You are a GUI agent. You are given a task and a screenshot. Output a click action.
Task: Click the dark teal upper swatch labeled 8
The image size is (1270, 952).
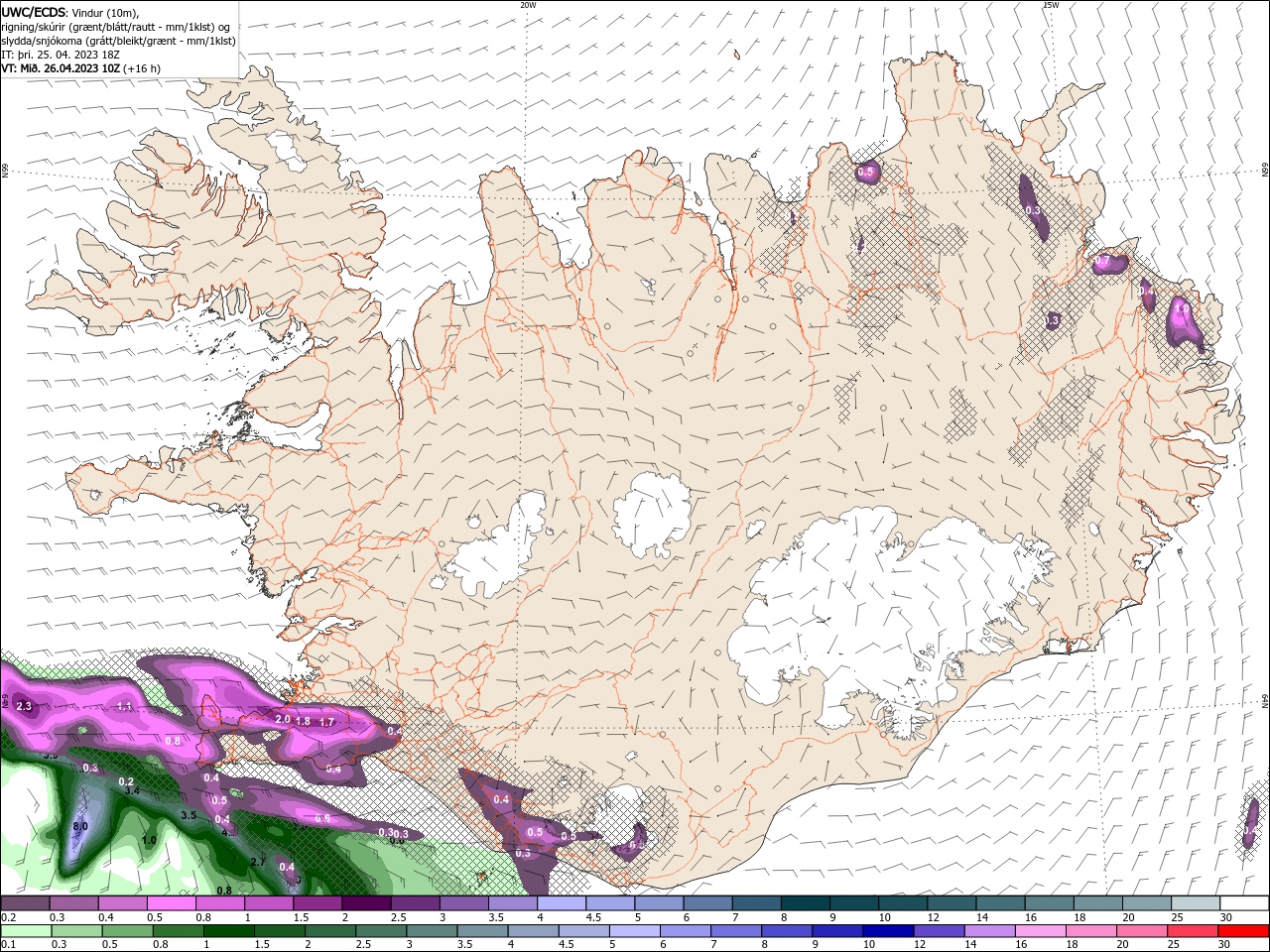click(x=804, y=903)
